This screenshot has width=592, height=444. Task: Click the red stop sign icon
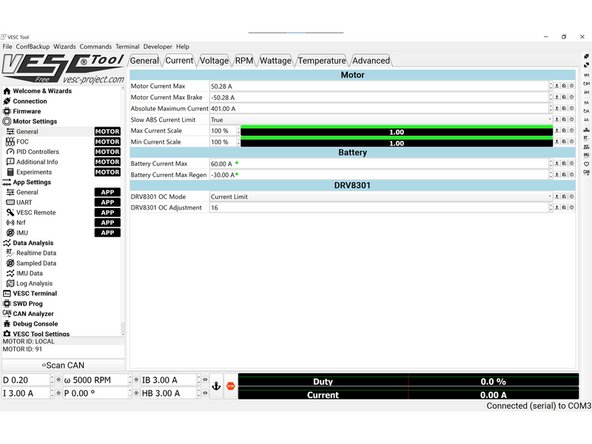(x=231, y=386)
